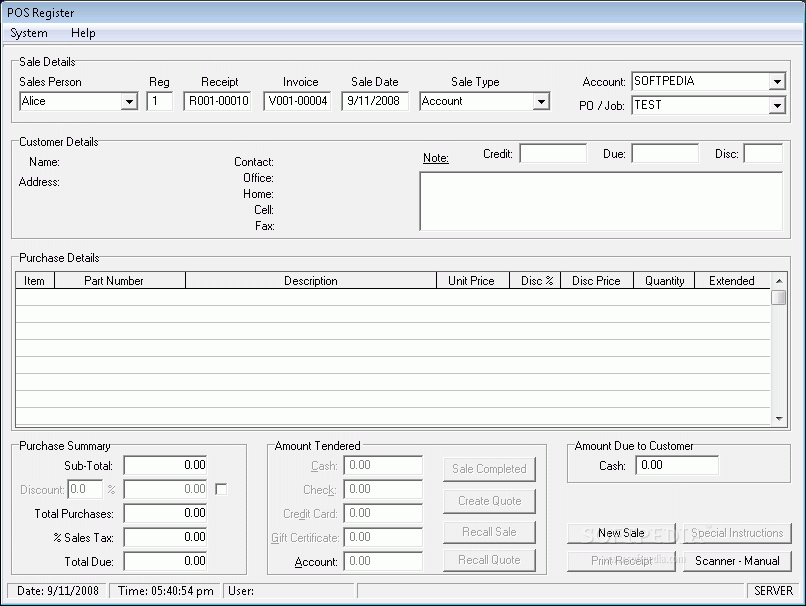Click the Disc Price column header
Image resolution: width=806 pixels, height=606 pixels.
[x=597, y=281]
